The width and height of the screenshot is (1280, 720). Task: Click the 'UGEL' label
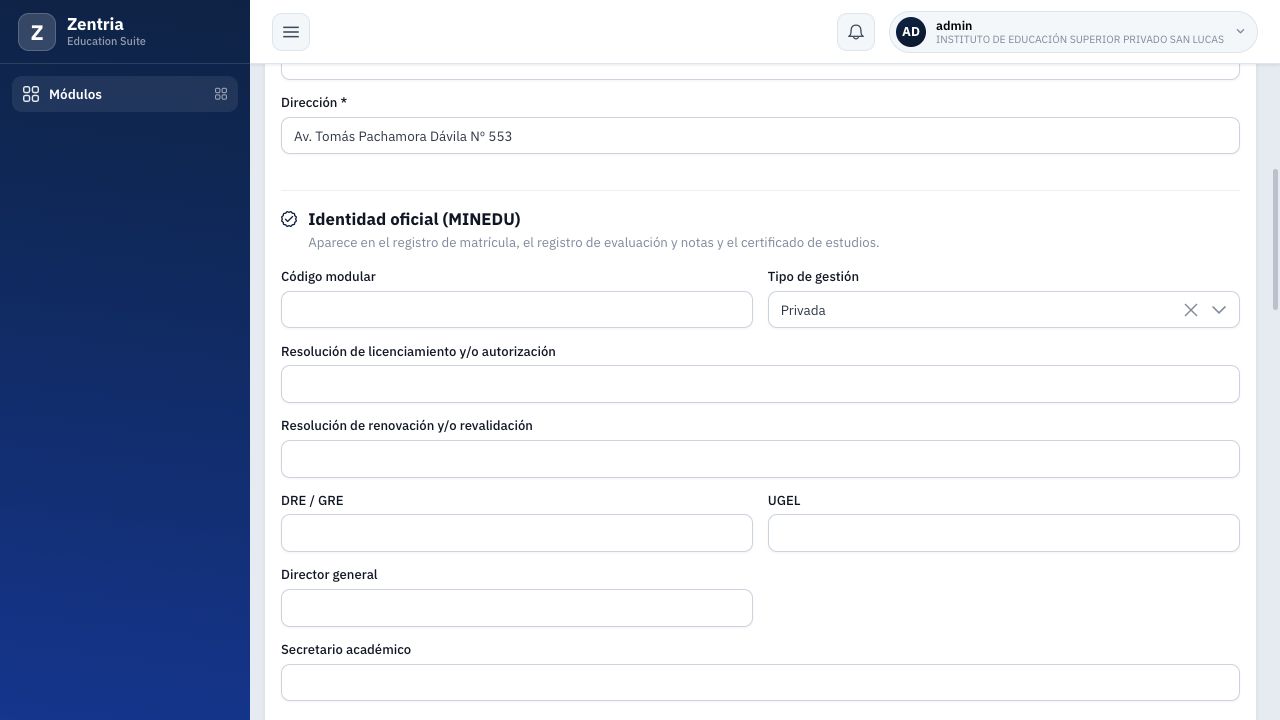pyautogui.click(x=784, y=500)
